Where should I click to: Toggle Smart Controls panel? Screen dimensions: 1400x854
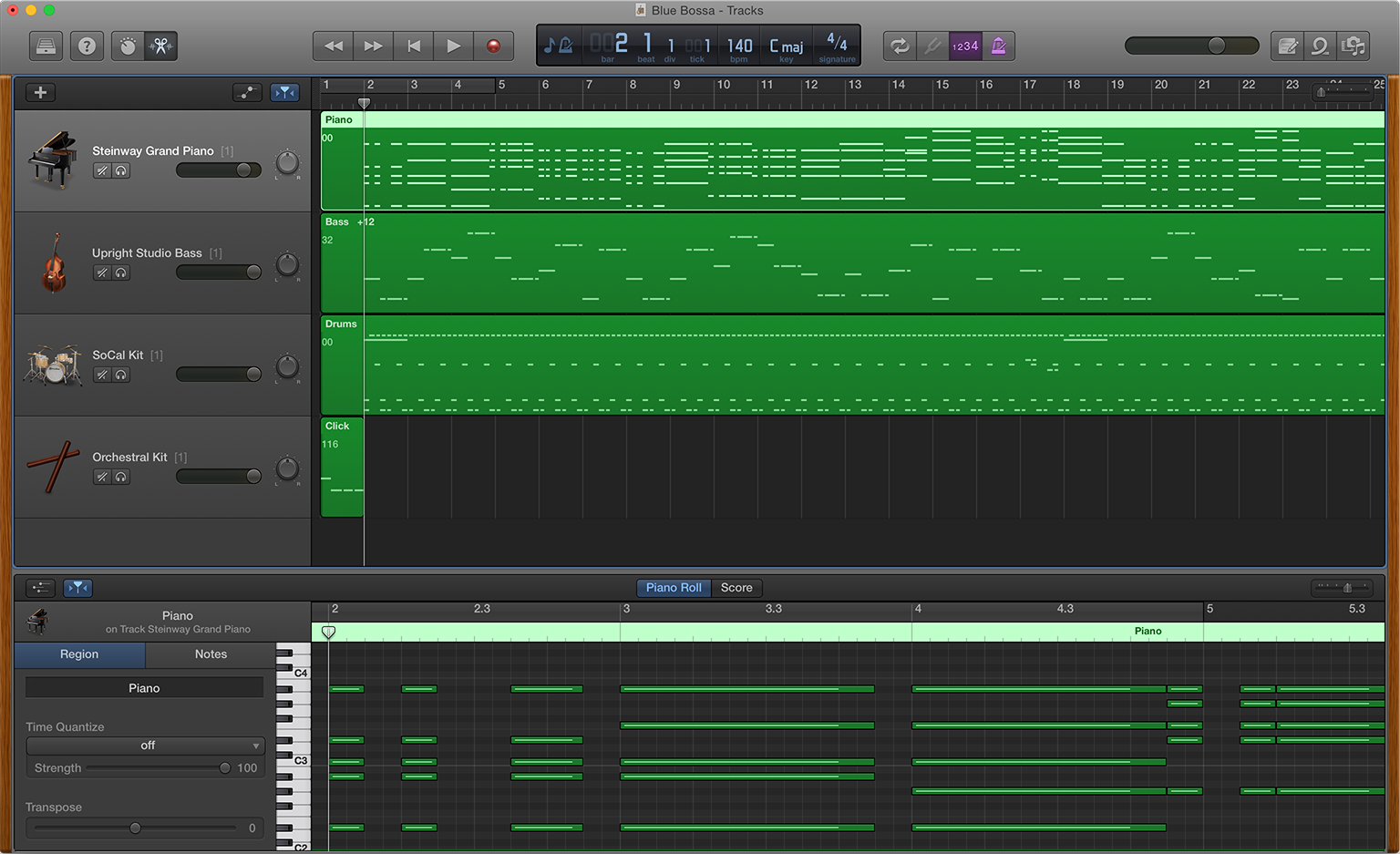pyautogui.click(x=128, y=46)
